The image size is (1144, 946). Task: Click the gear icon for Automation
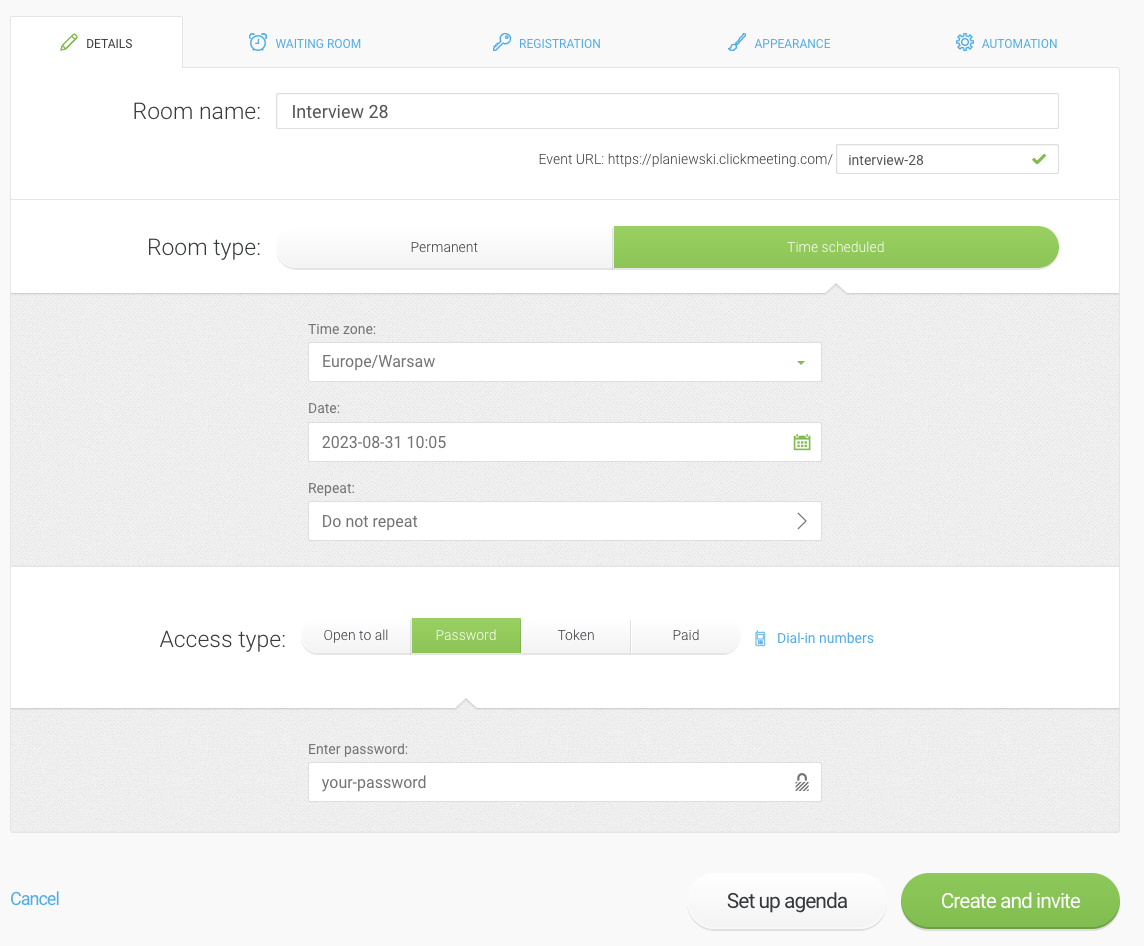[965, 42]
